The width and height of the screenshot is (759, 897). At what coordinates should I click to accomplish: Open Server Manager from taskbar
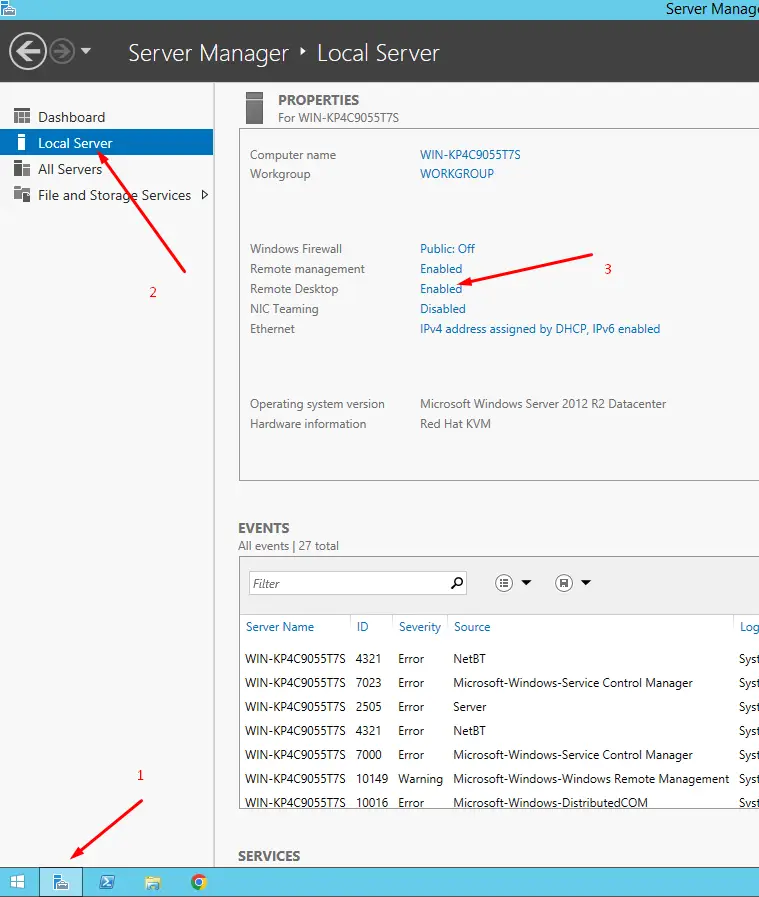click(x=61, y=882)
